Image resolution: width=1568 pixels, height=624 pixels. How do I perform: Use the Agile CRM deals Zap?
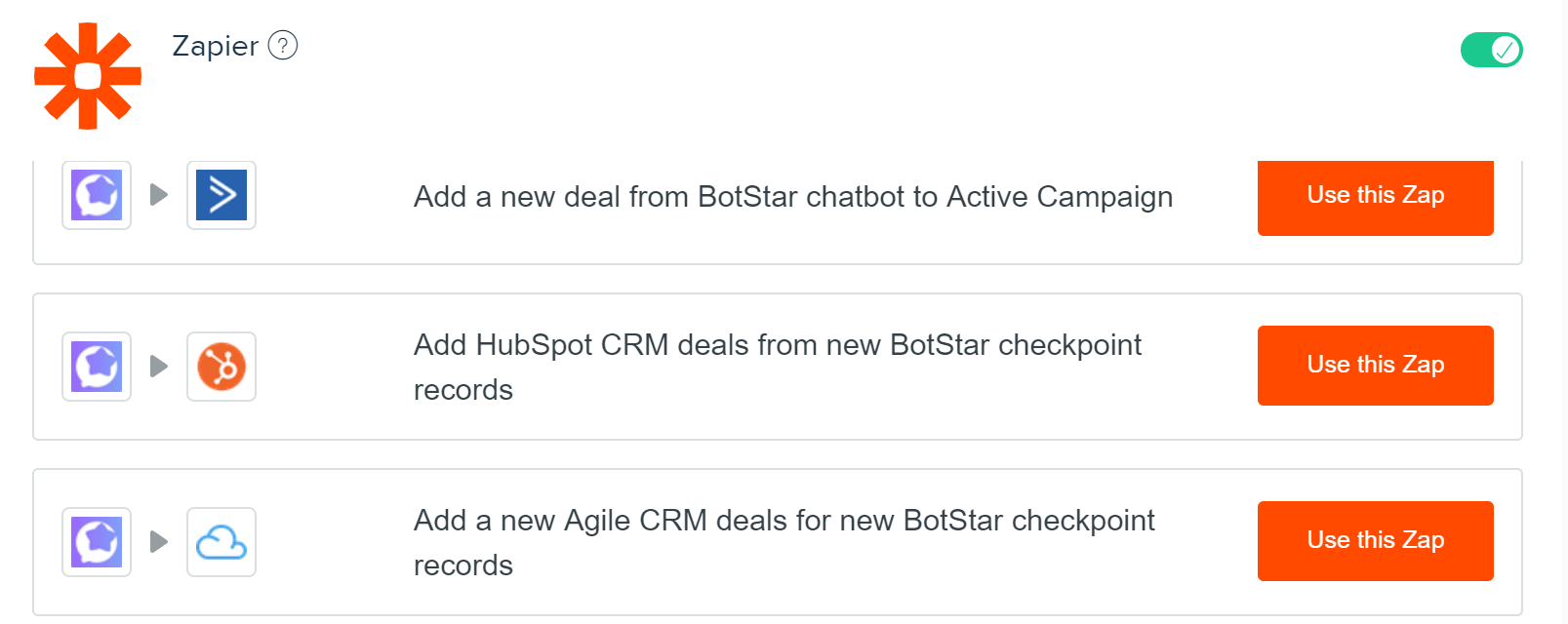tap(1375, 541)
